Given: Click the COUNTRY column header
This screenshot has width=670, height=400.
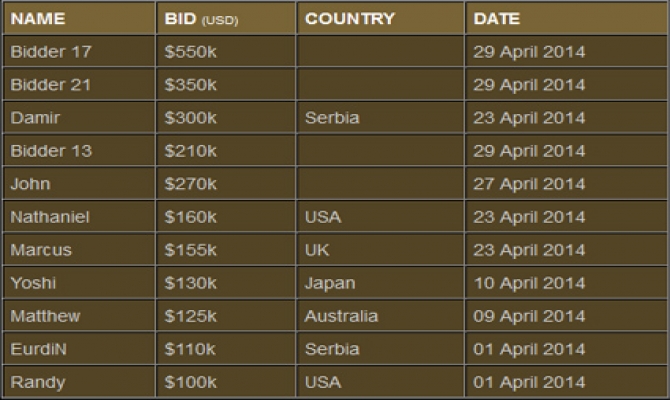Looking at the screenshot, I should [350, 18].
